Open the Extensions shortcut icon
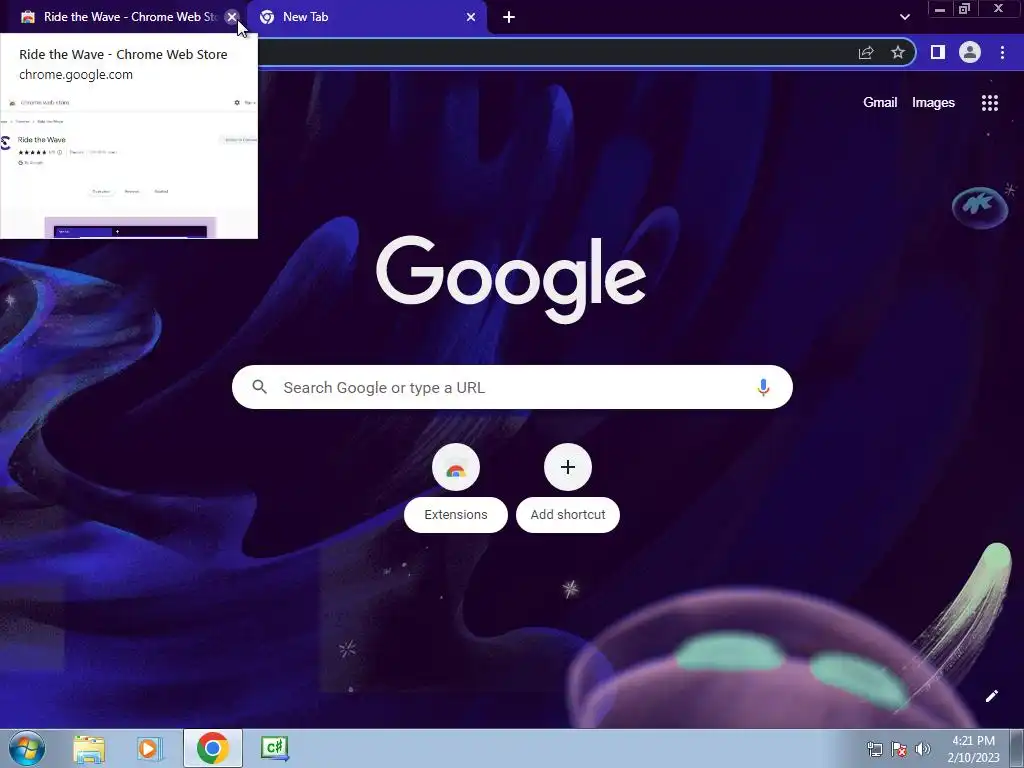Screen dimensions: 1024x768 (456, 468)
